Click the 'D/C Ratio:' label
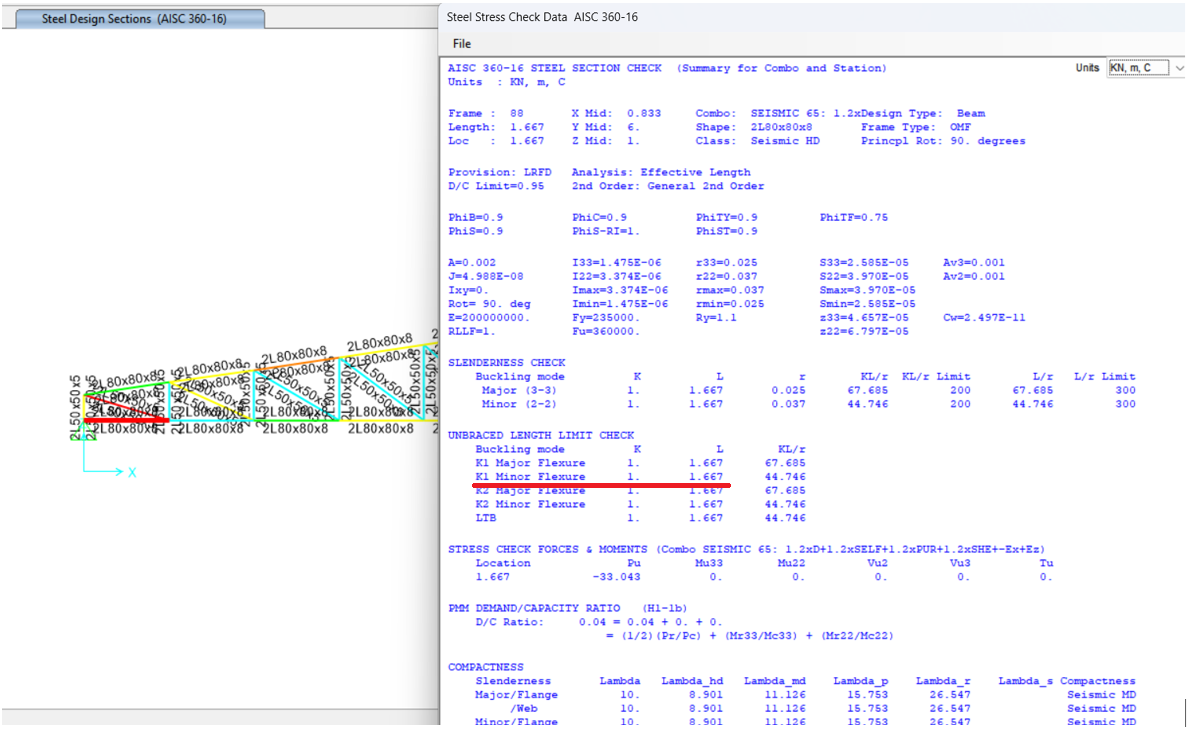 click(510, 622)
